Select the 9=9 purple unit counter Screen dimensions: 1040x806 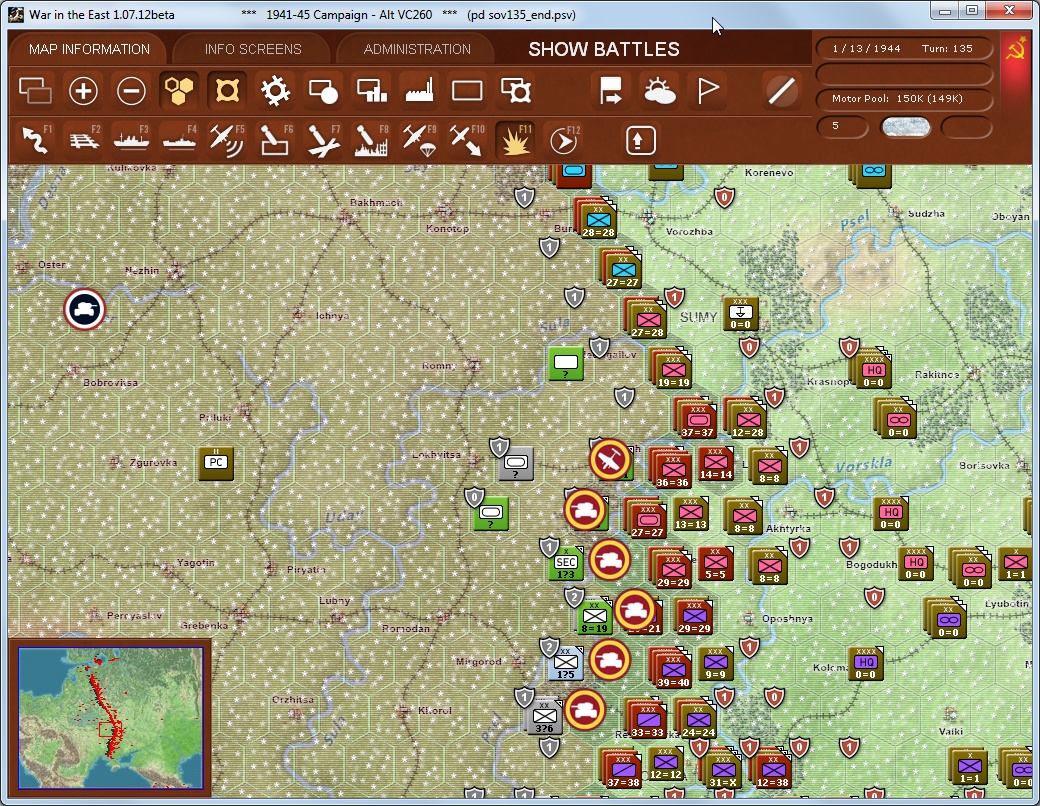point(715,663)
